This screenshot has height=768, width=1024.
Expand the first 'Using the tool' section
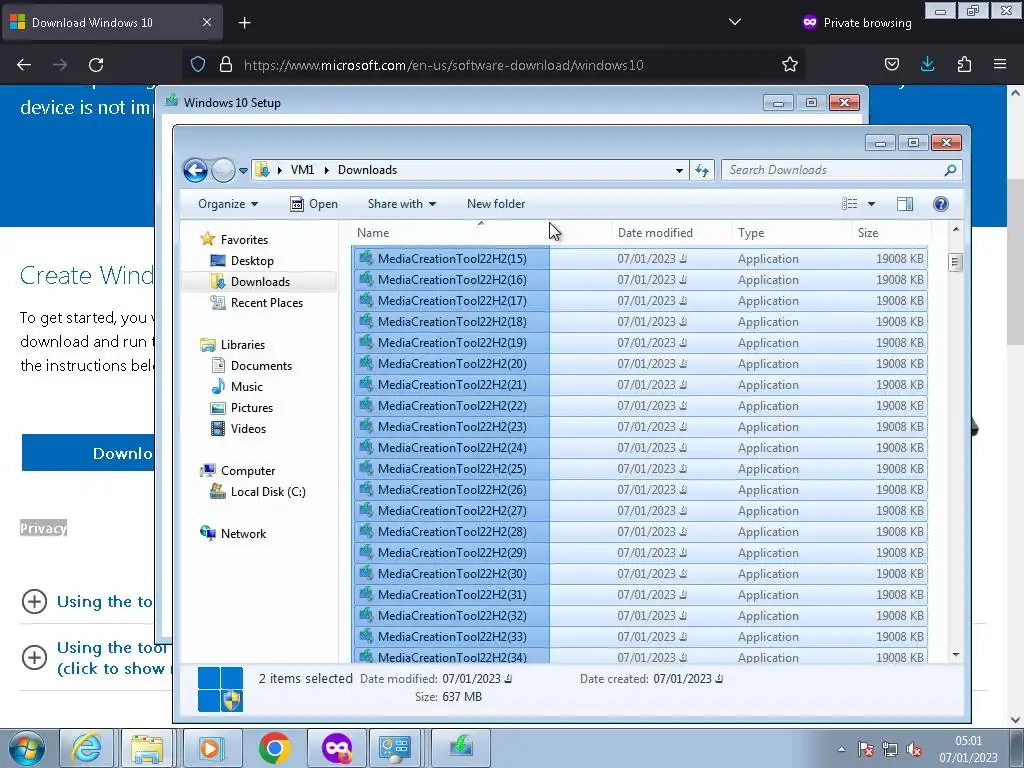34,601
